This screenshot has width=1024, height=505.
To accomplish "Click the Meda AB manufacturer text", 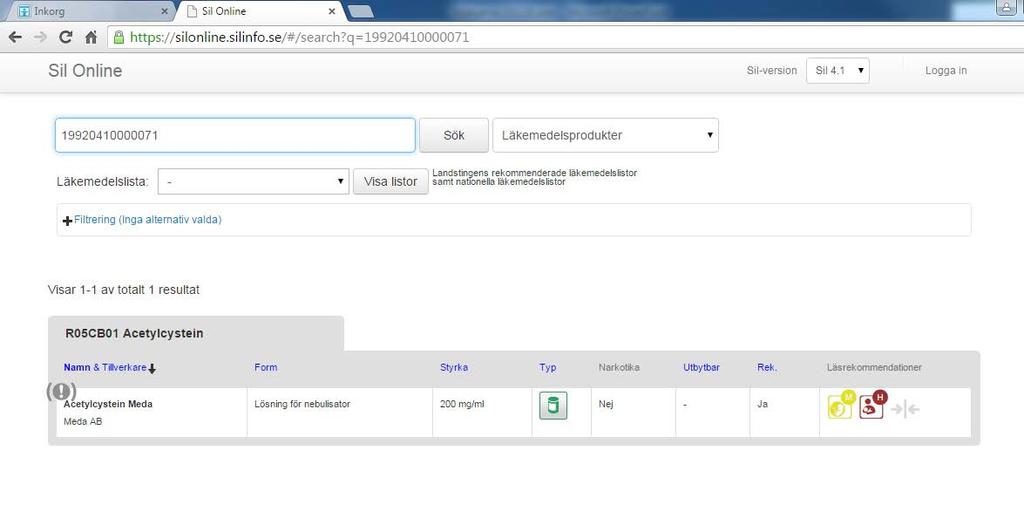I will 82,421.
